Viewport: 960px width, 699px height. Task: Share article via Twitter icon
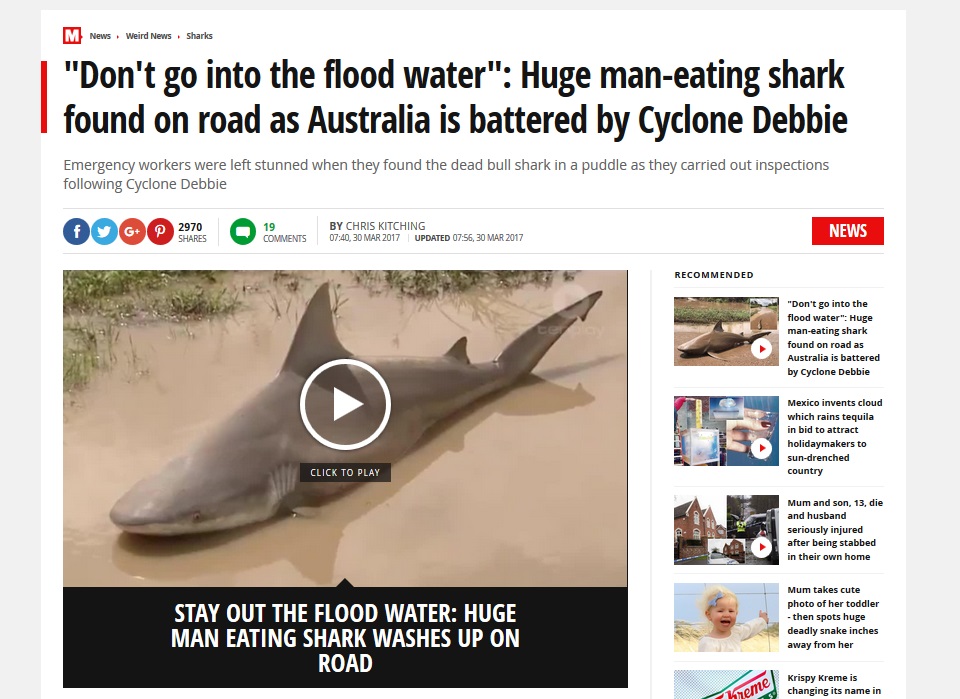point(105,231)
